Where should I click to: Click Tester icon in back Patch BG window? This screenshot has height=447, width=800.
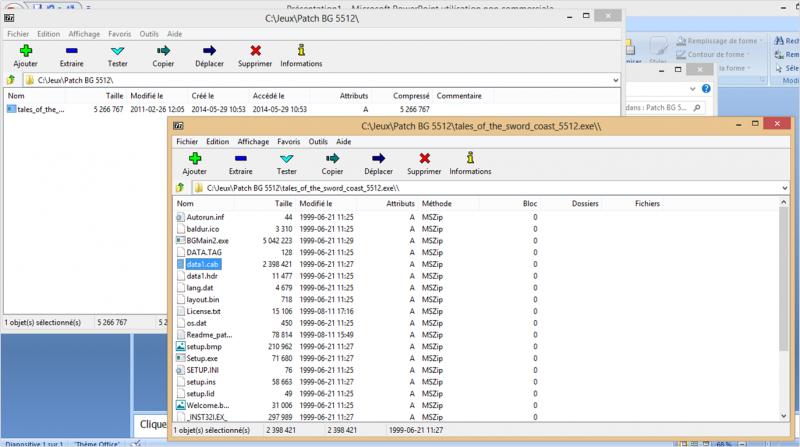117,51
